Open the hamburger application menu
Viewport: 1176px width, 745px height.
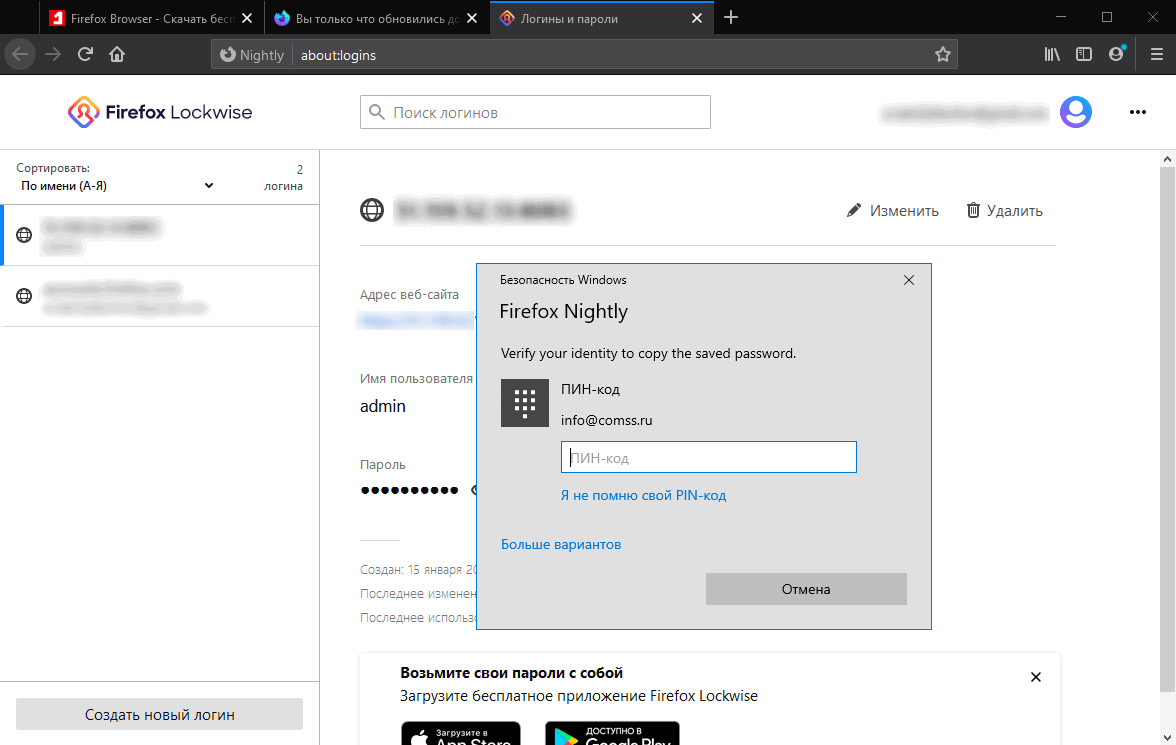[1156, 55]
